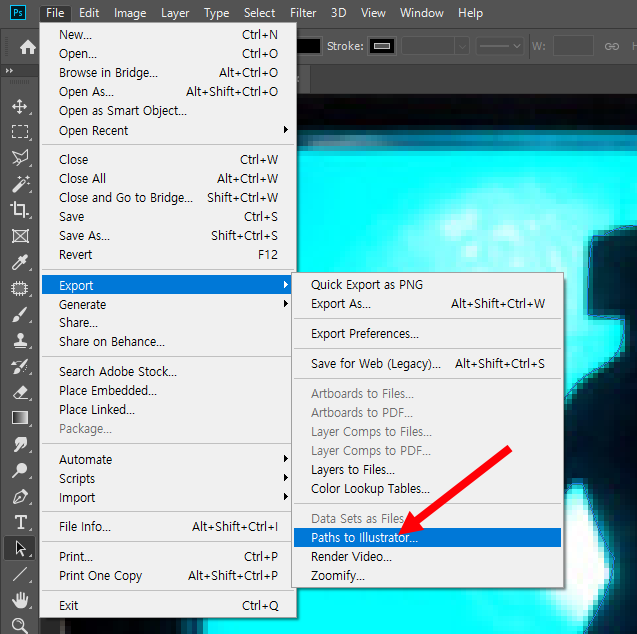Choose Paths to Illustrator export option
Screen dimensions: 637x634
pos(427,537)
